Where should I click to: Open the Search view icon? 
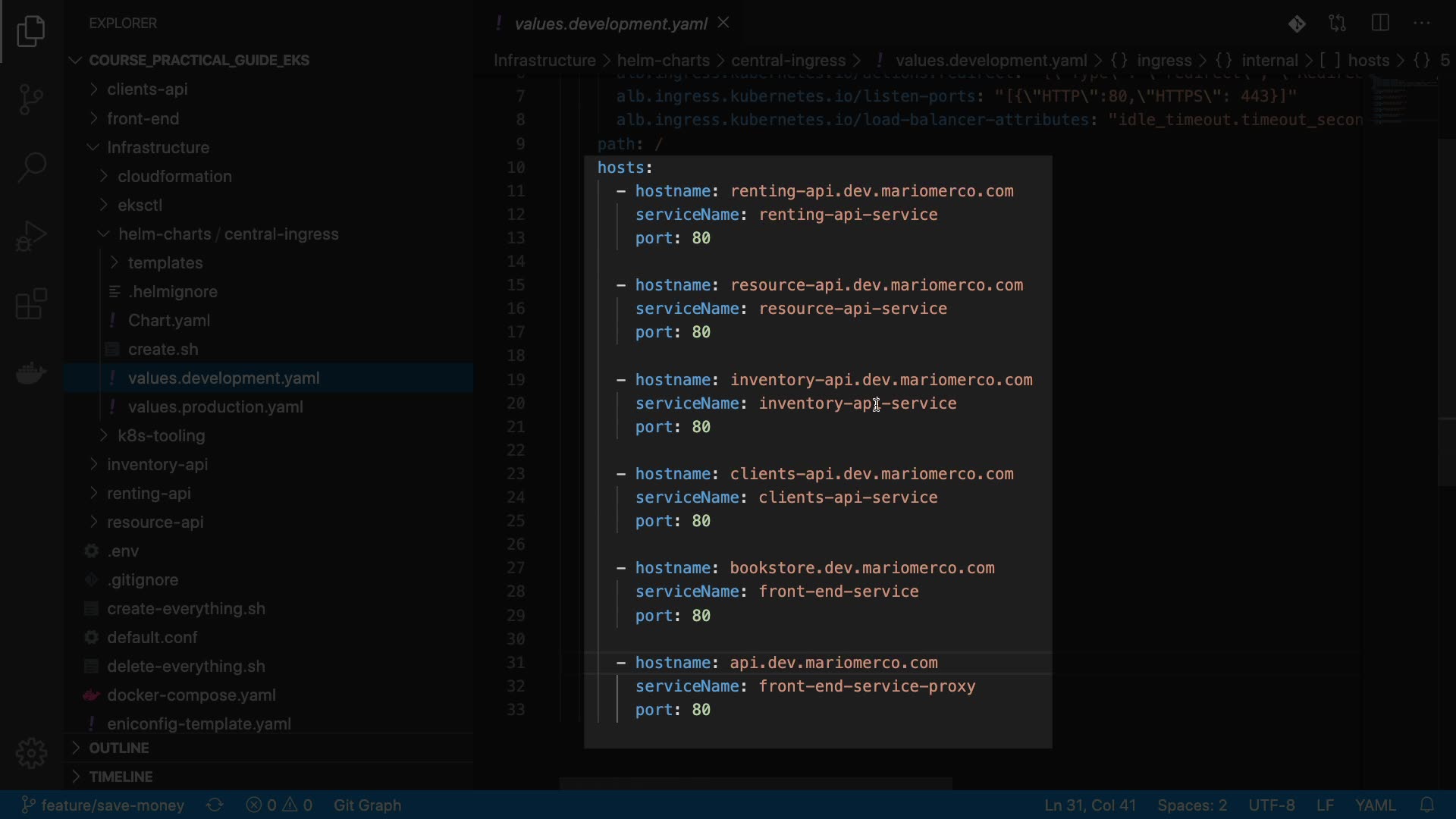click(31, 167)
